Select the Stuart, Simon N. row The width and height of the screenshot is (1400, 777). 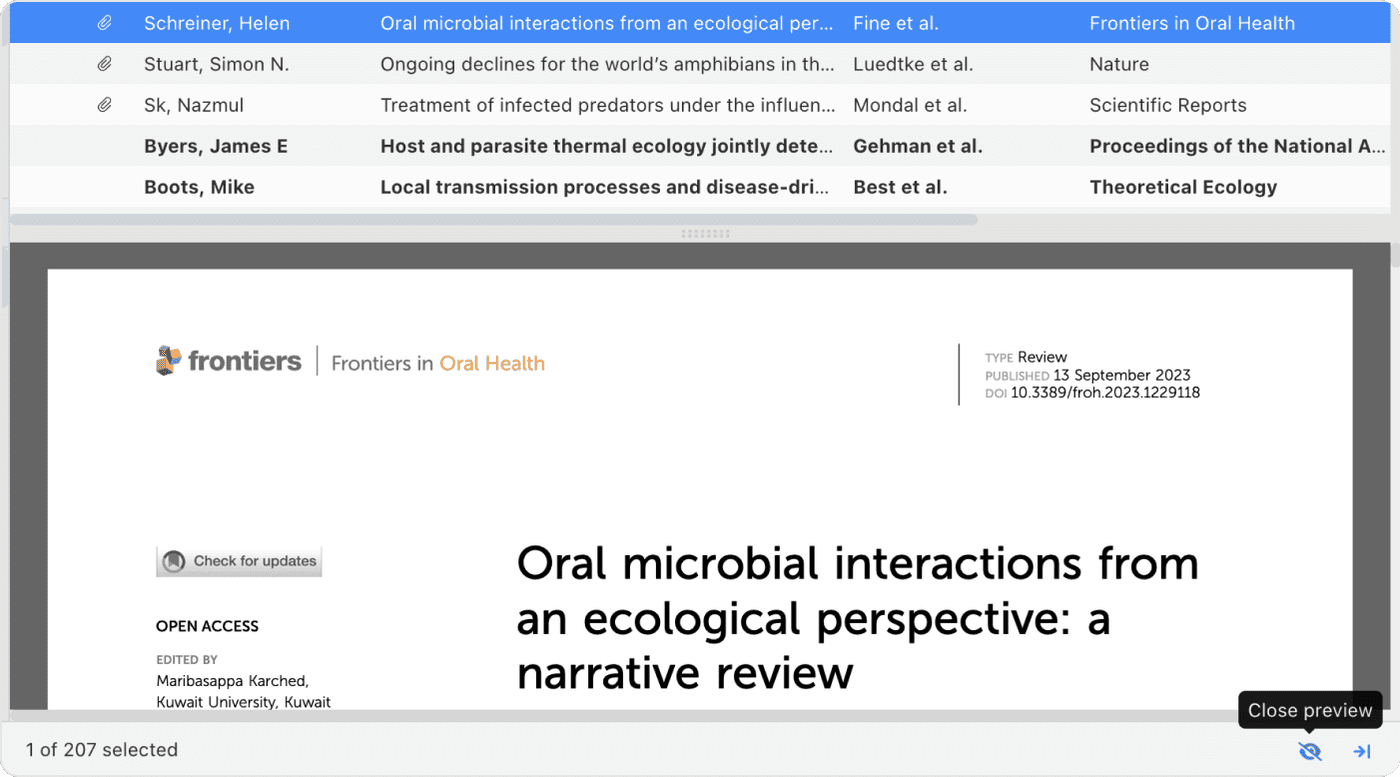(233, 63)
